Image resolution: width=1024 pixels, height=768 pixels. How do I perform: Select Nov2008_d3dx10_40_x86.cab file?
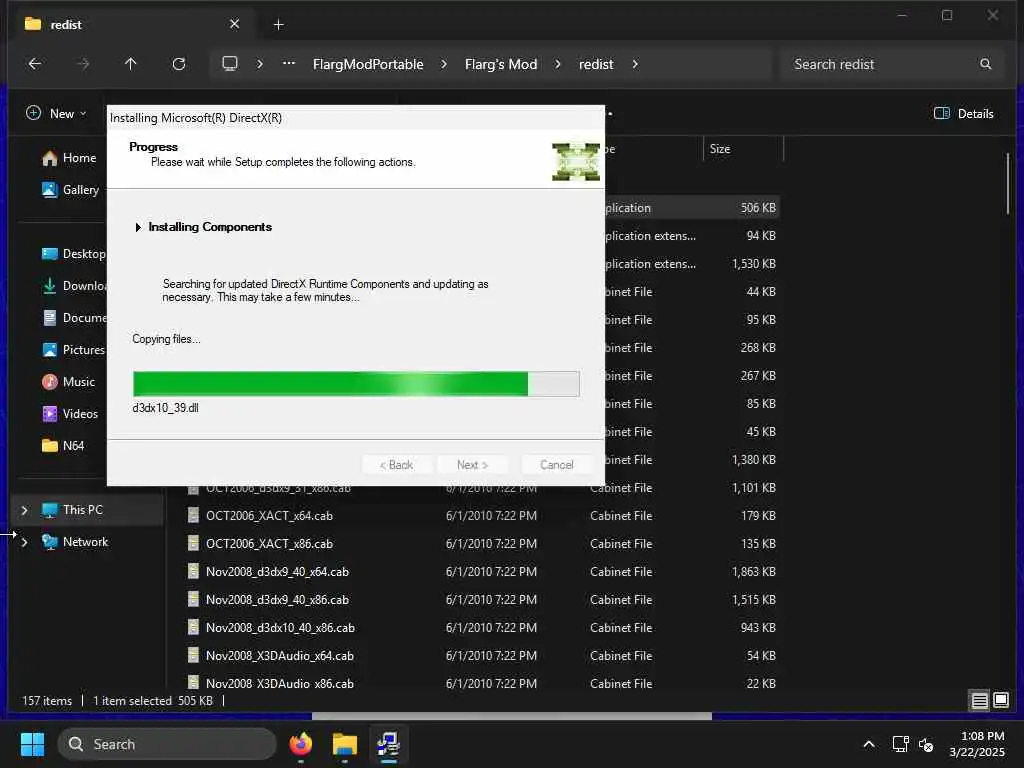pyautogui.click(x=280, y=628)
